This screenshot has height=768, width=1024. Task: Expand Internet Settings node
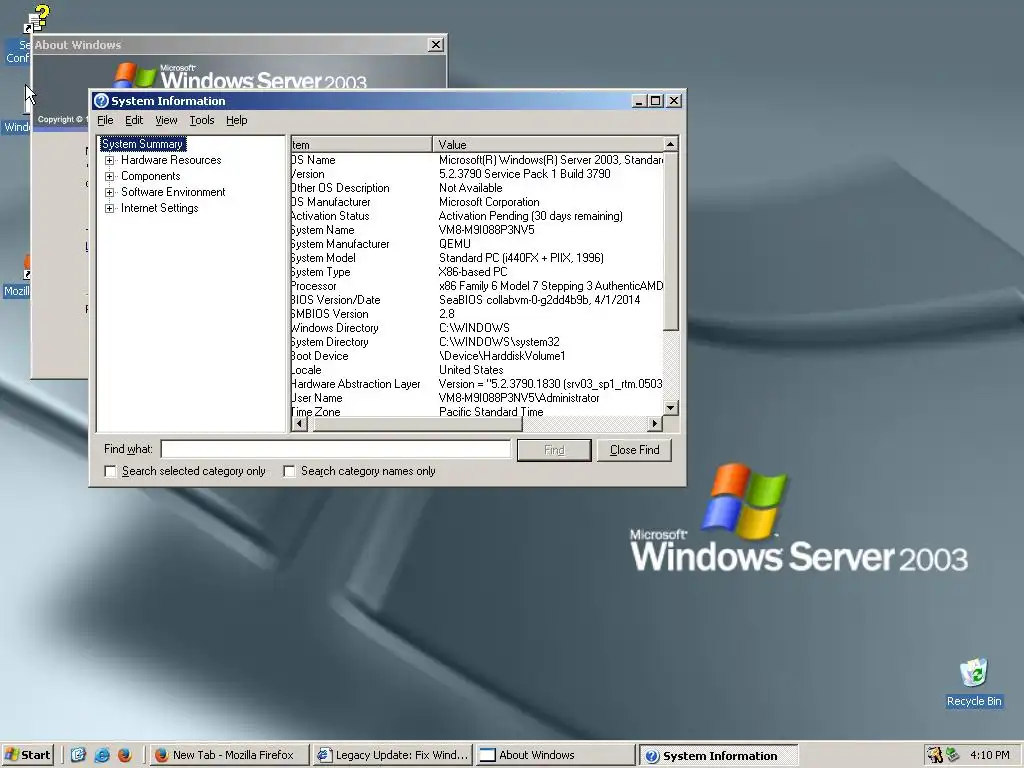110,208
